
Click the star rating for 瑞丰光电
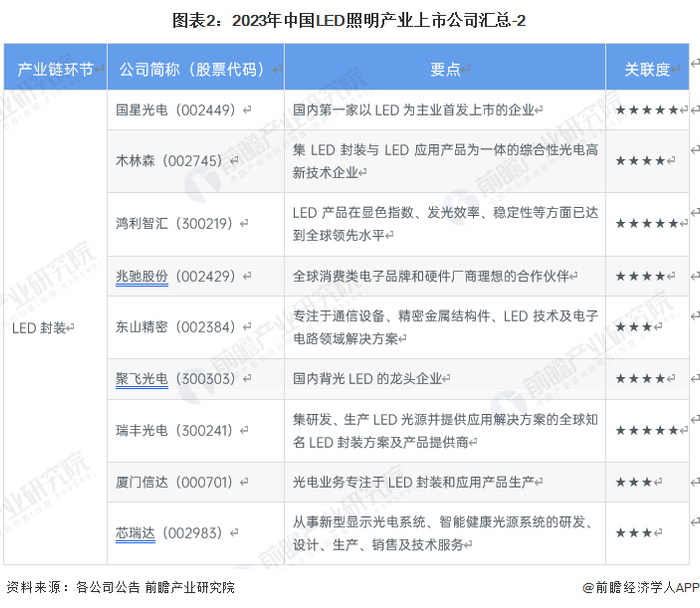647,431
